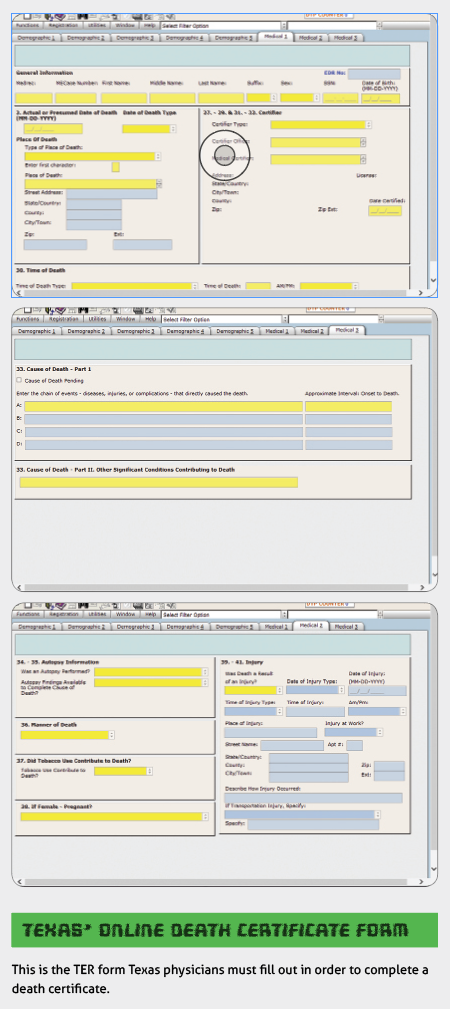Expand the Injury at Work dropdown

tap(354, 732)
